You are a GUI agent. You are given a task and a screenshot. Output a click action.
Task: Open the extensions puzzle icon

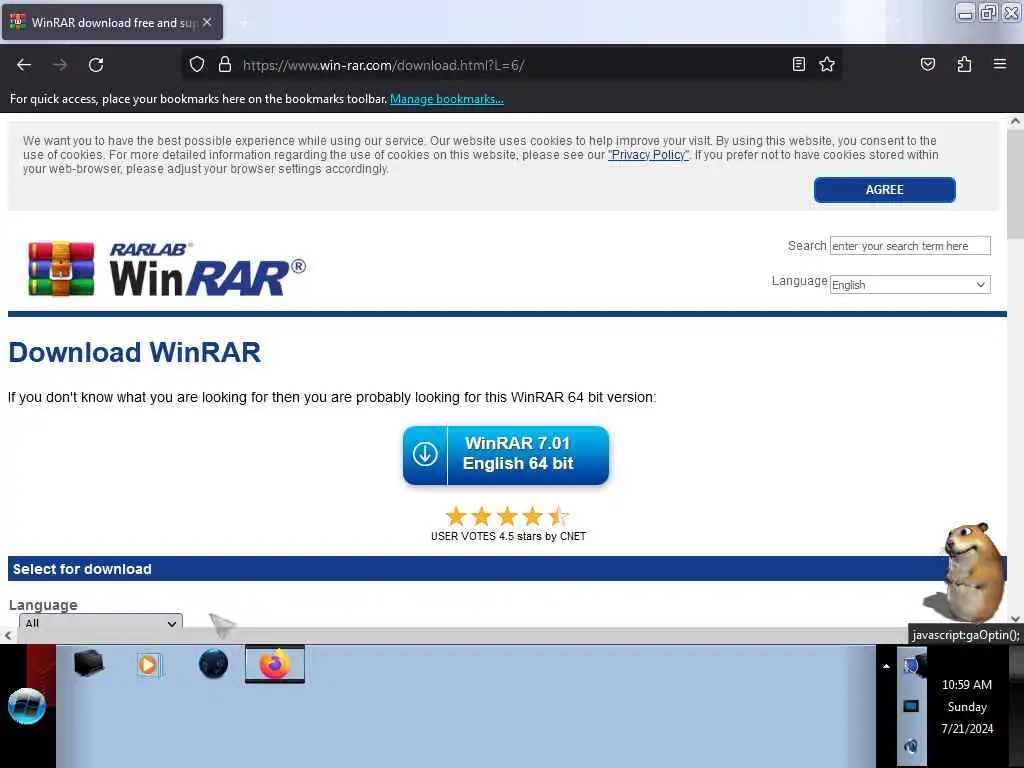pyautogui.click(x=964, y=64)
